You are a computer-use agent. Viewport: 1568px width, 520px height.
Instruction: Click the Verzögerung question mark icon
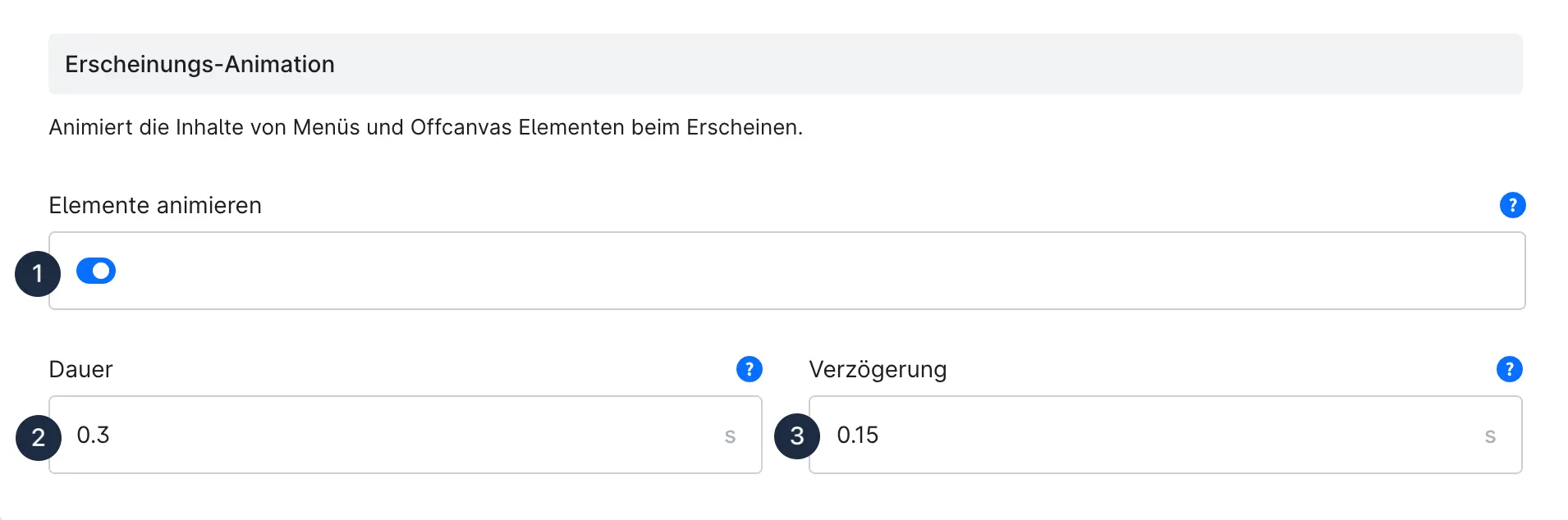point(1509,369)
